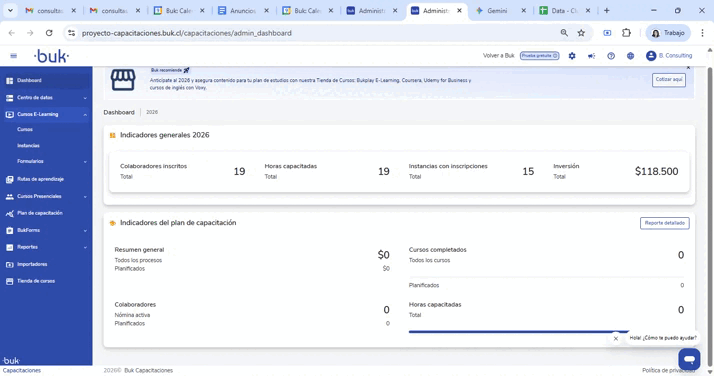Reload the page in the browser
Viewport: 714px width, 376px height.
click(49, 33)
